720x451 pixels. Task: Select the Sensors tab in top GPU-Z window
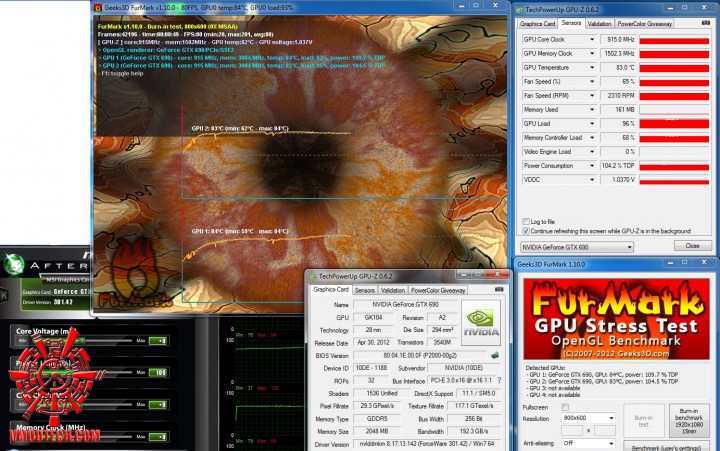(x=571, y=23)
